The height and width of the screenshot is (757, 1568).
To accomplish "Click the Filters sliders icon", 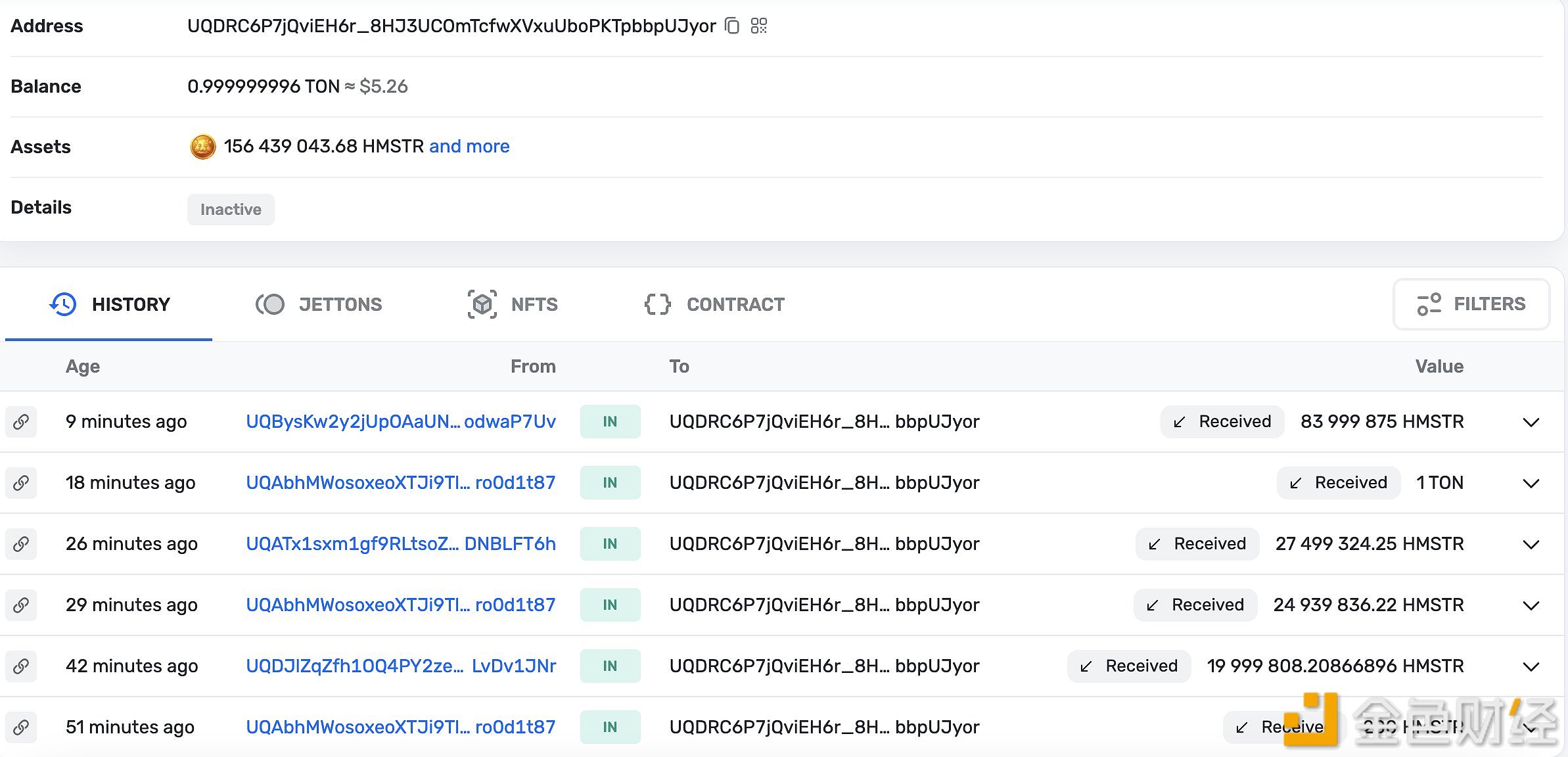I will pyautogui.click(x=1429, y=304).
